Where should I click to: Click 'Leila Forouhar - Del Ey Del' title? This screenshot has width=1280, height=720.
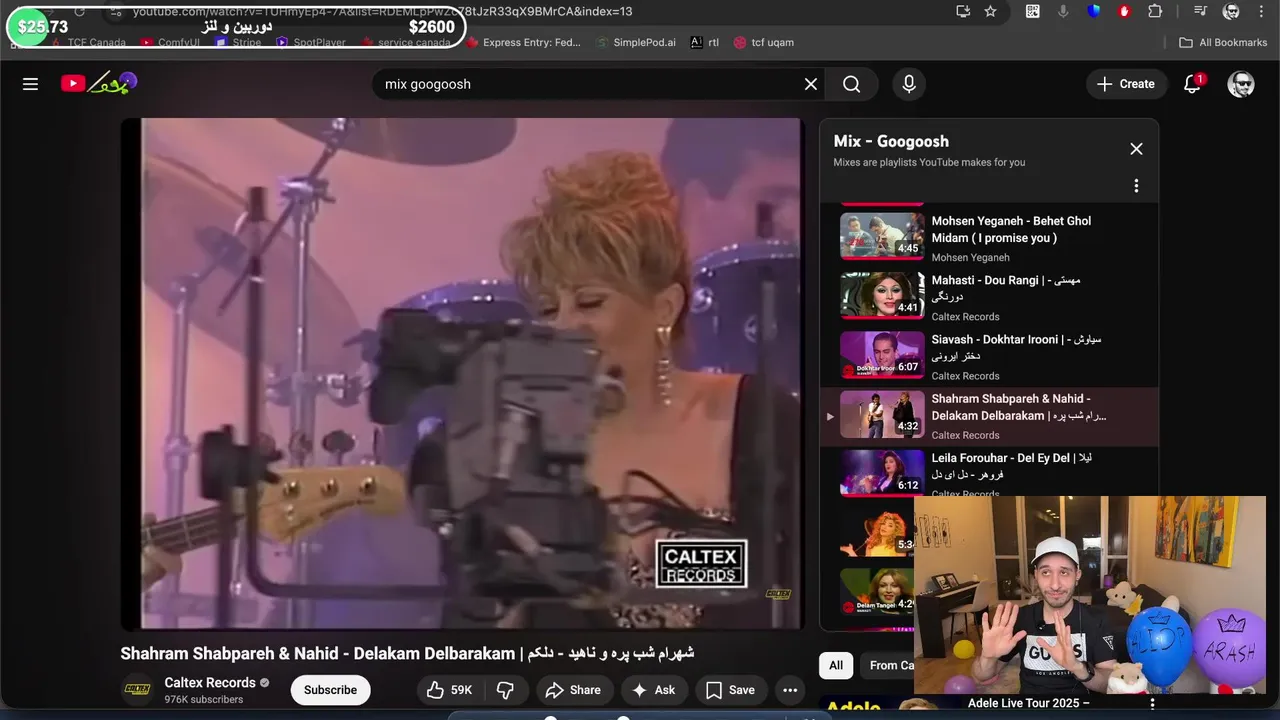[x=1011, y=466]
